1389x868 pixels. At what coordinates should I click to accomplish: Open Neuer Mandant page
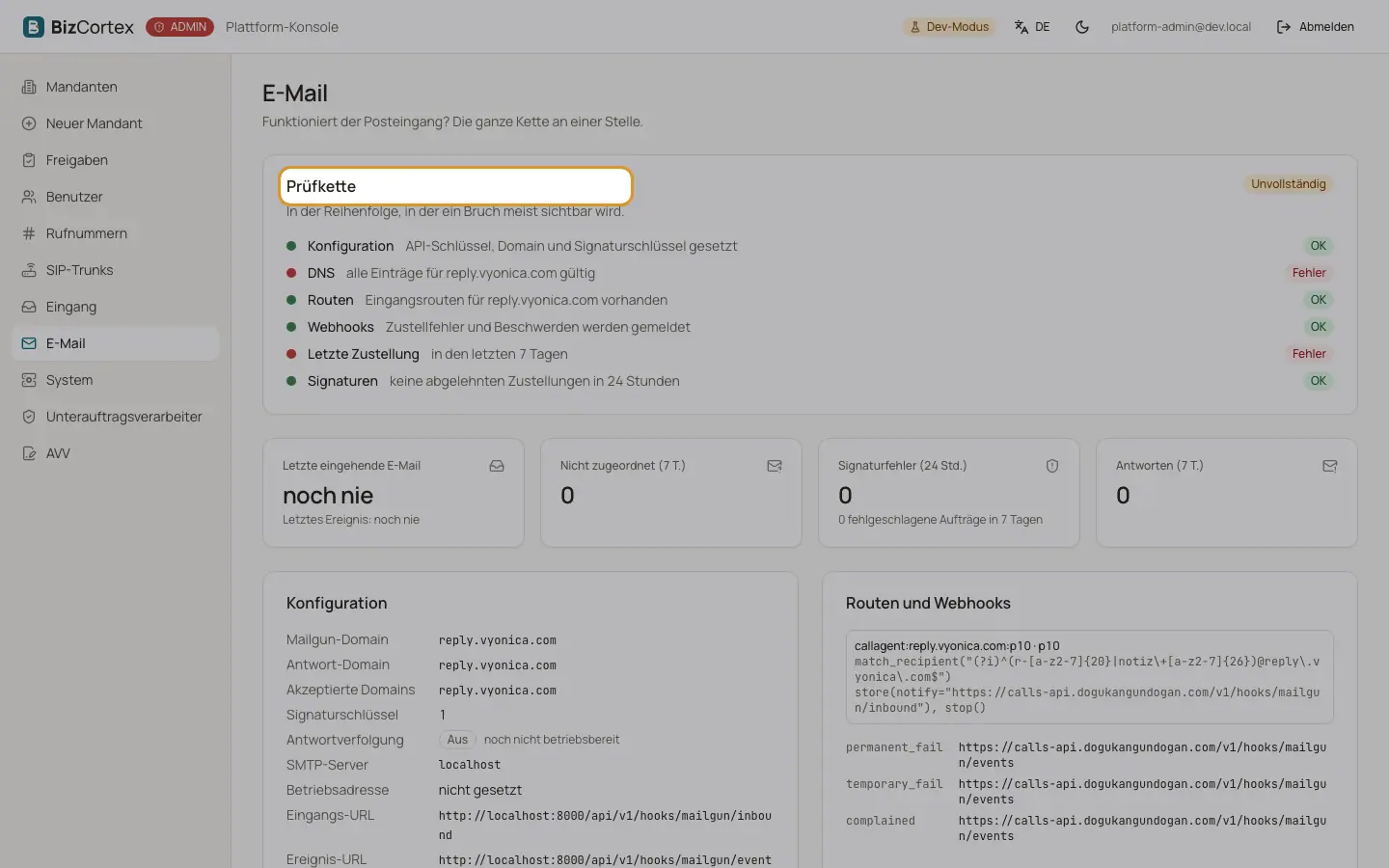[x=116, y=123]
